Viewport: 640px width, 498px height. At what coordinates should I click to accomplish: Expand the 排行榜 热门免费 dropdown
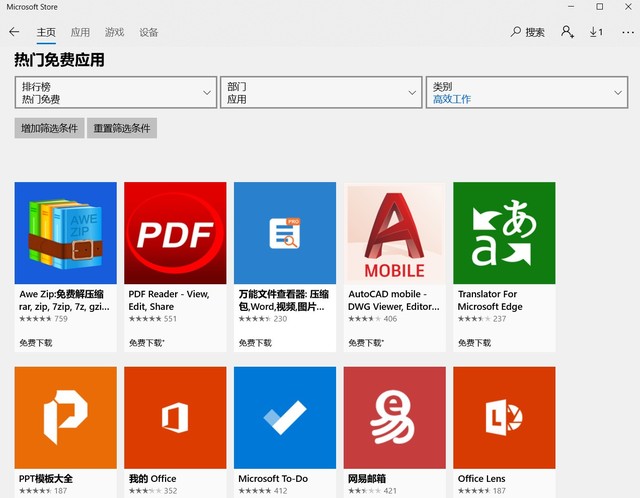coord(116,92)
